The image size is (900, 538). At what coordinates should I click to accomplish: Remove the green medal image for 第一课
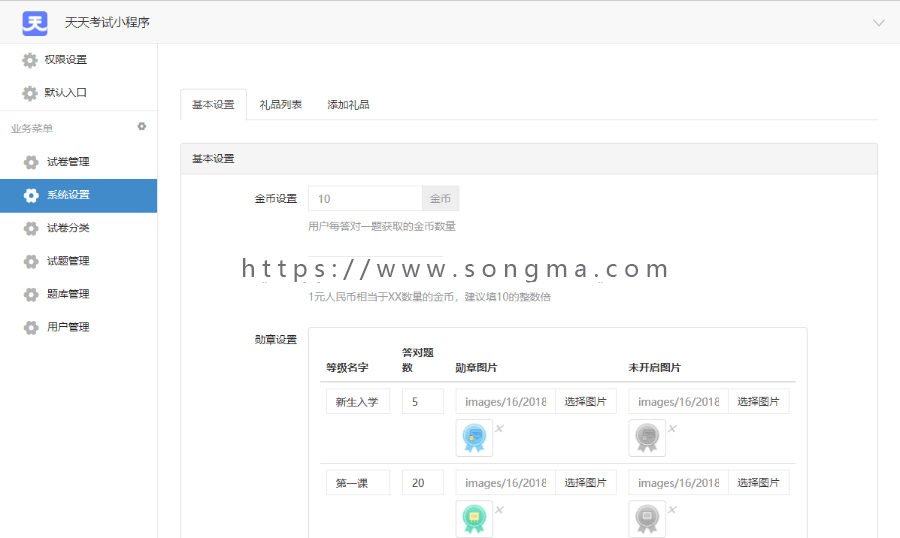[499, 509]
